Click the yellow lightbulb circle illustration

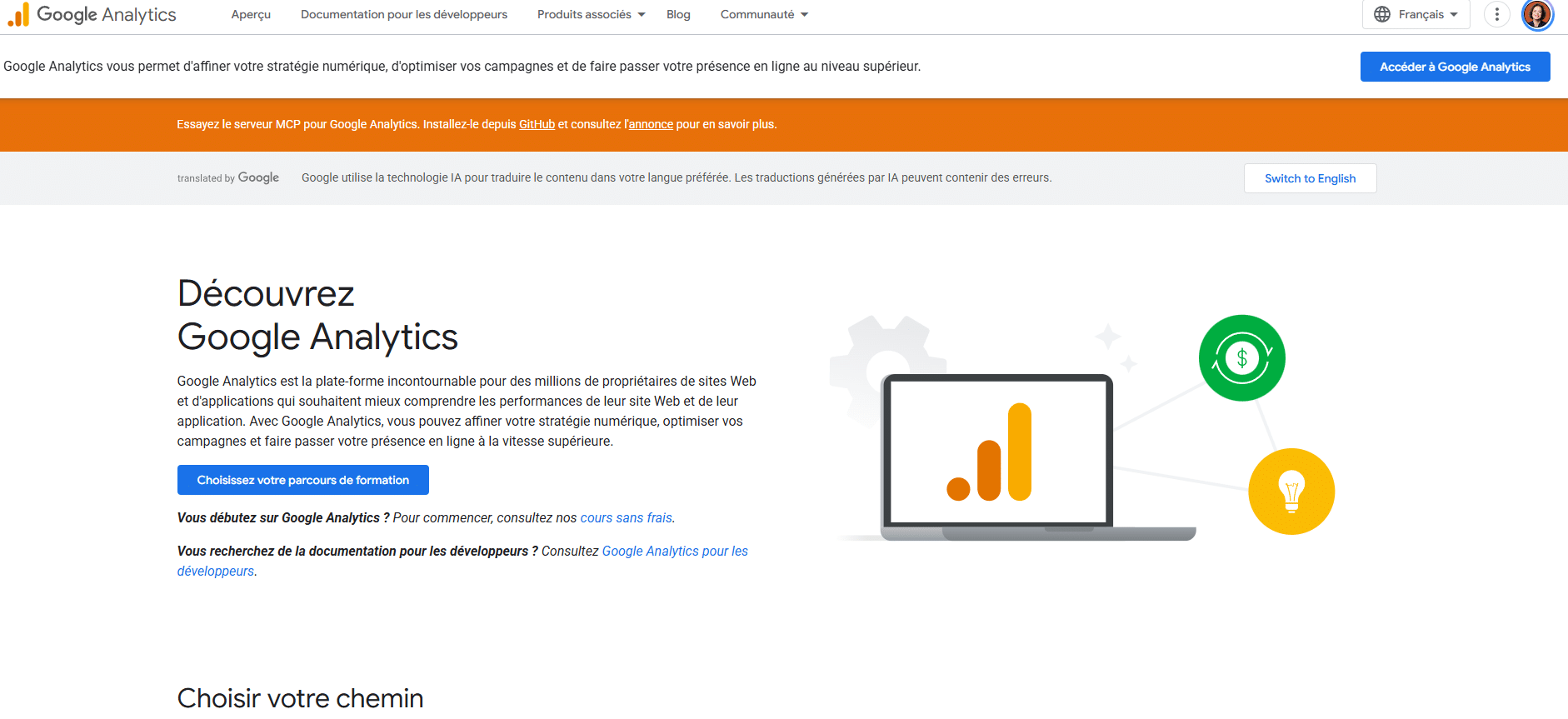click(x=1291, y=492)
